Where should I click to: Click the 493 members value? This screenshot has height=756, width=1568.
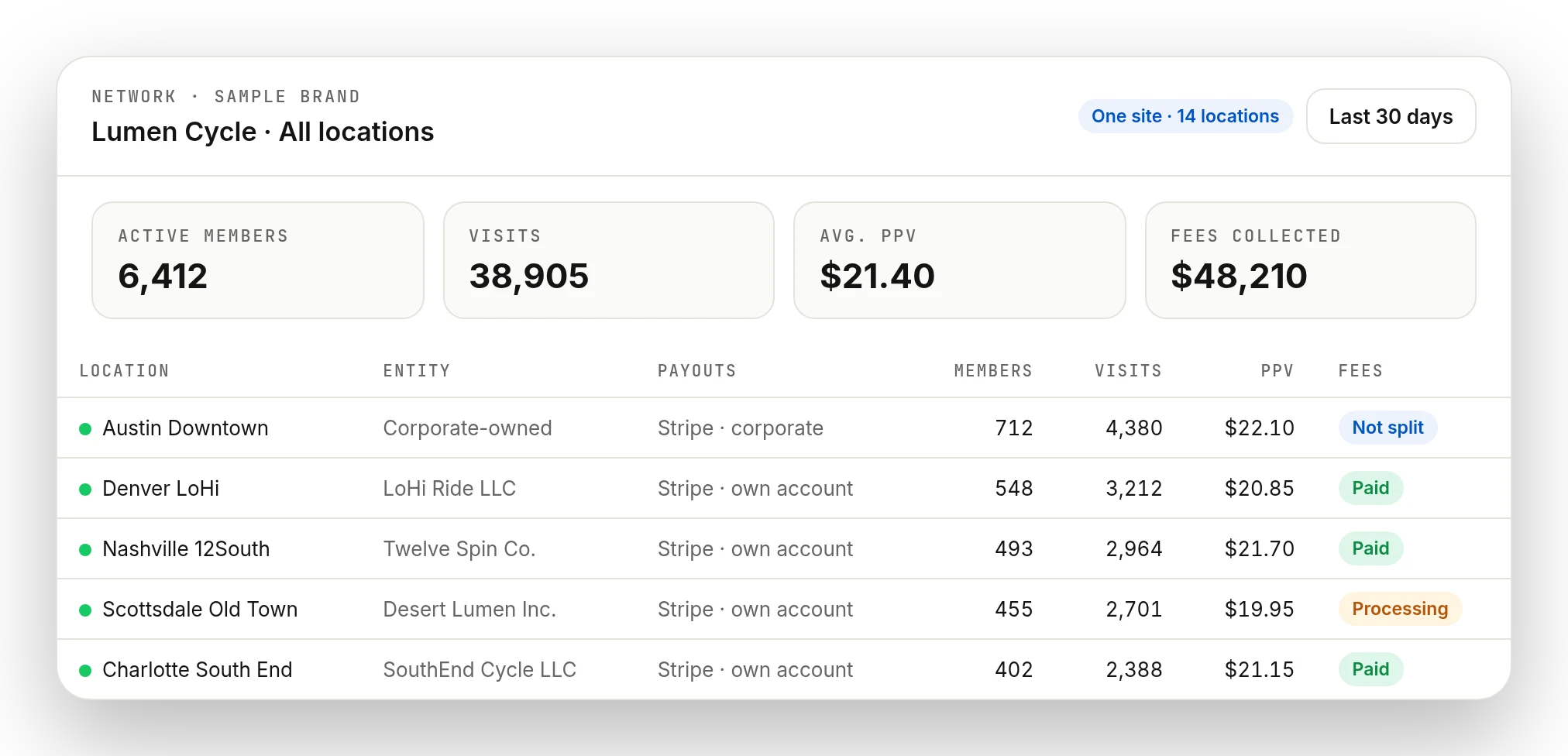point(1014,549)
